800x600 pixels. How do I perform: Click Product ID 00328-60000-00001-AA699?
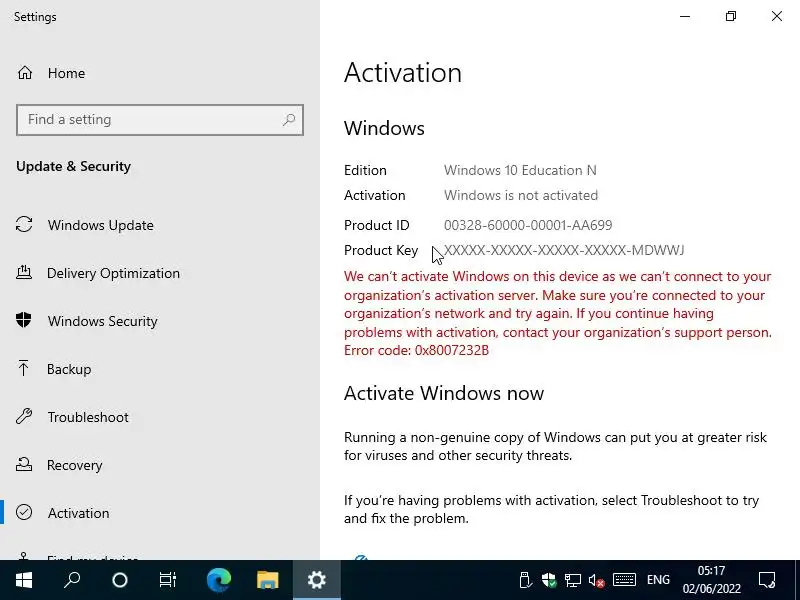click(528, 225)
